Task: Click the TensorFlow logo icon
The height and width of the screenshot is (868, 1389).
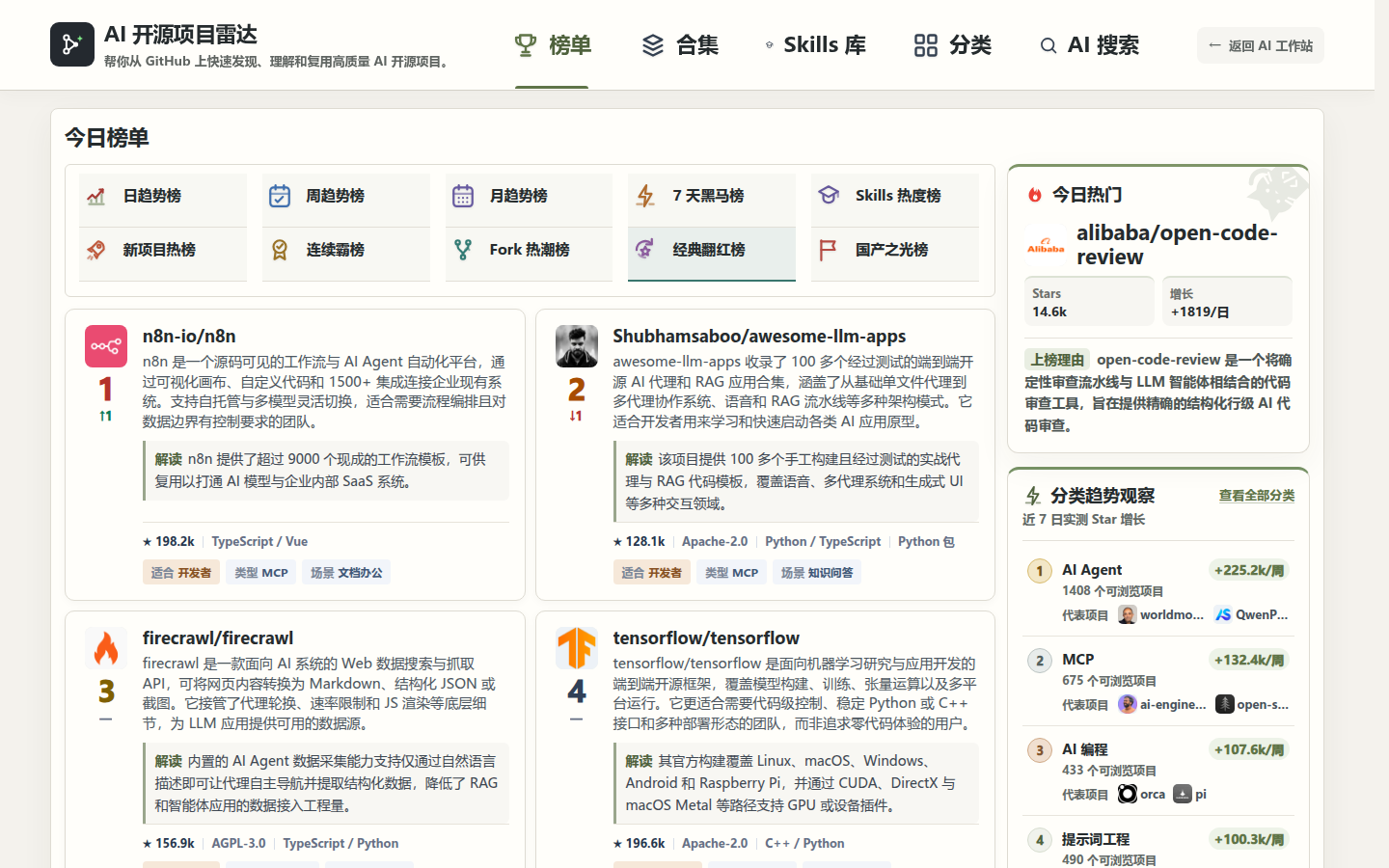Action: pyautogui.click(x=577, y=648)
